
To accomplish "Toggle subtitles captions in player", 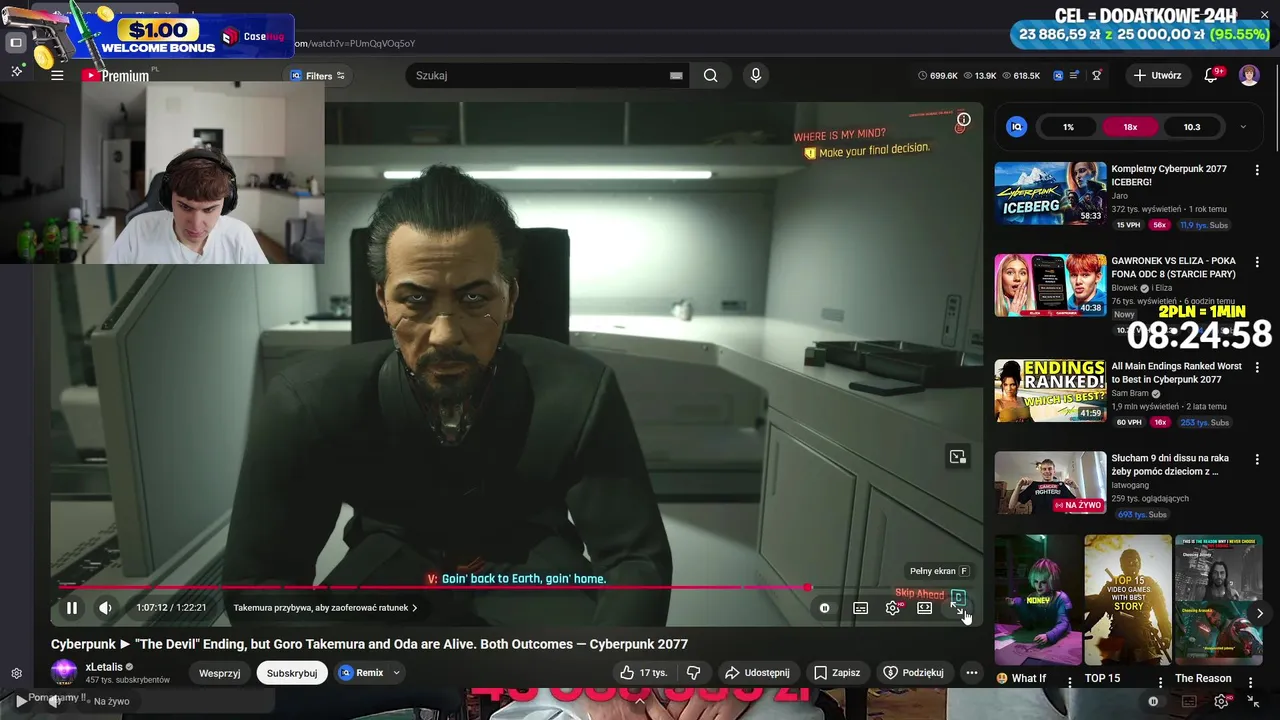I will [860, 608].
